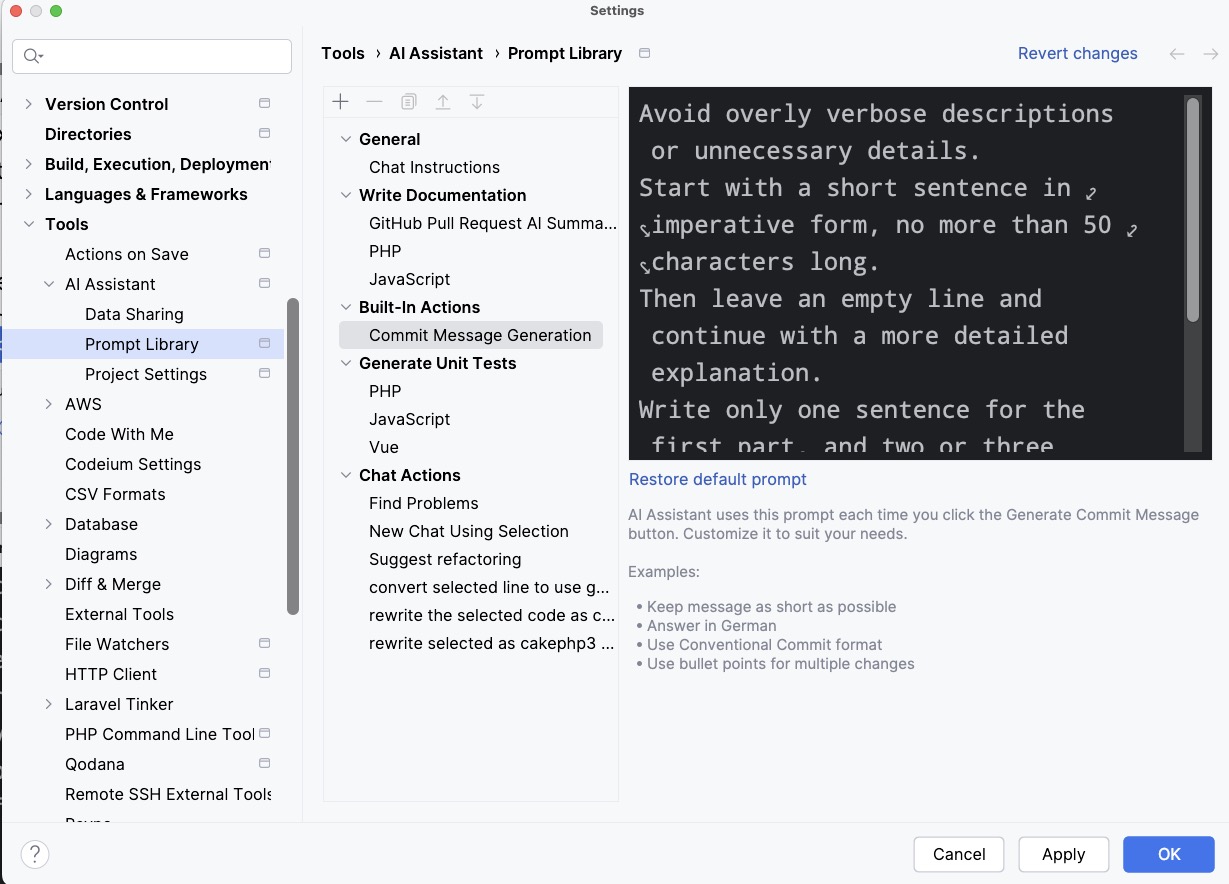The height and width of the screenshot is (884, 1229).
Task: Expand Build, Execution, Deployment section
Action: [28, 164]
